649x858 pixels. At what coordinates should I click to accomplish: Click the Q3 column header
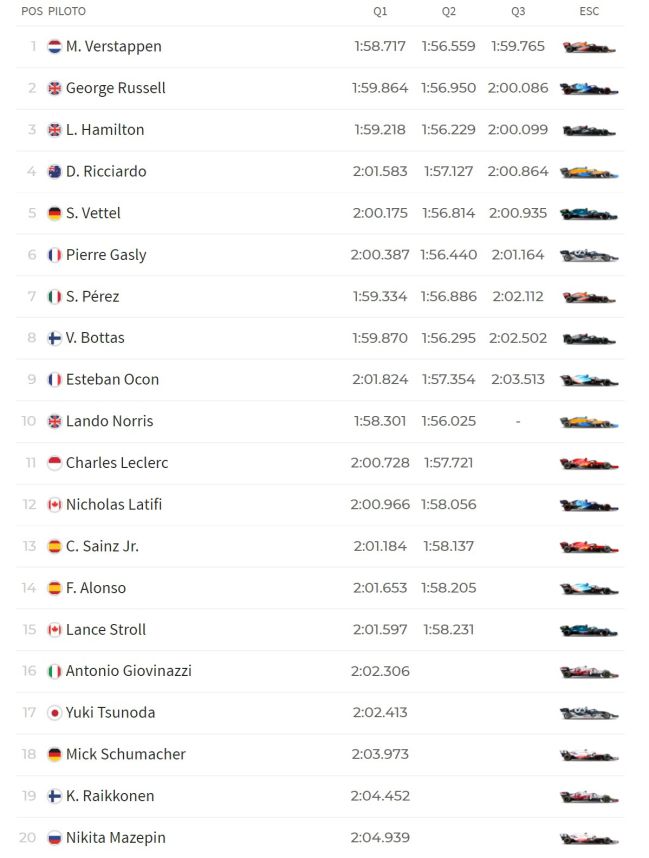click(518, 12)
